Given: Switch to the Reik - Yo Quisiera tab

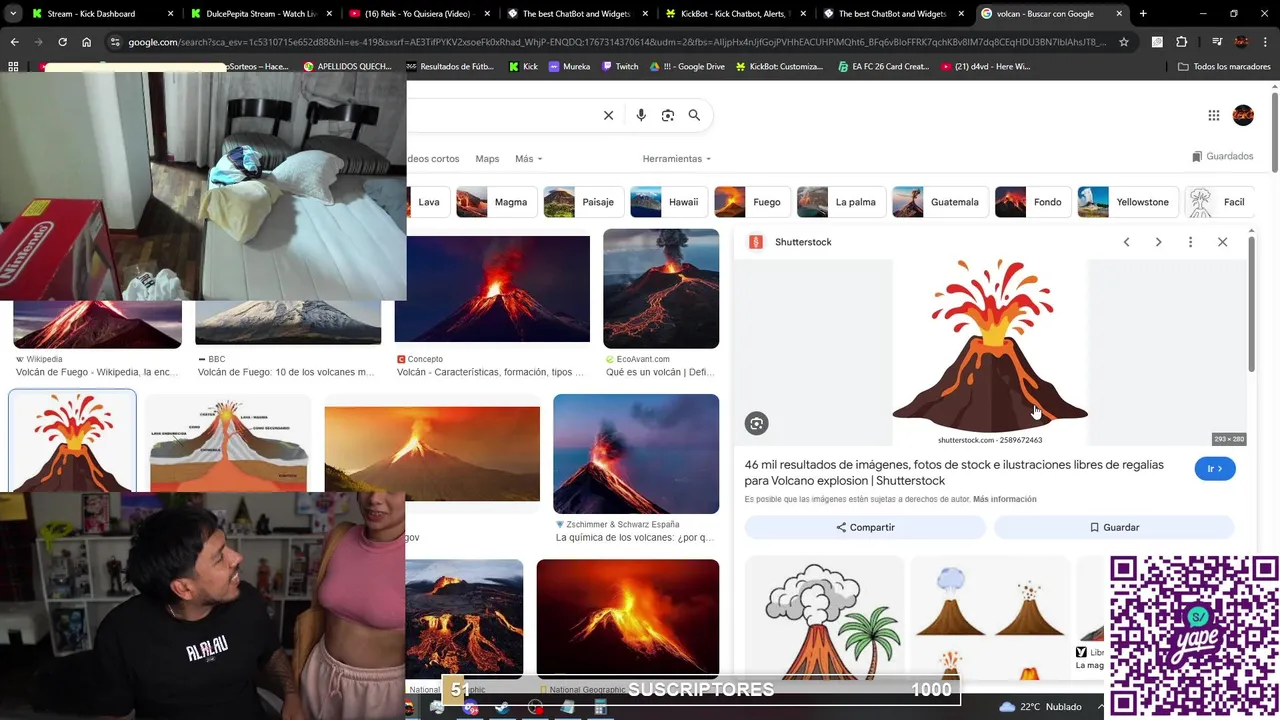Looking at the screenshot, I should pos(418,14).
